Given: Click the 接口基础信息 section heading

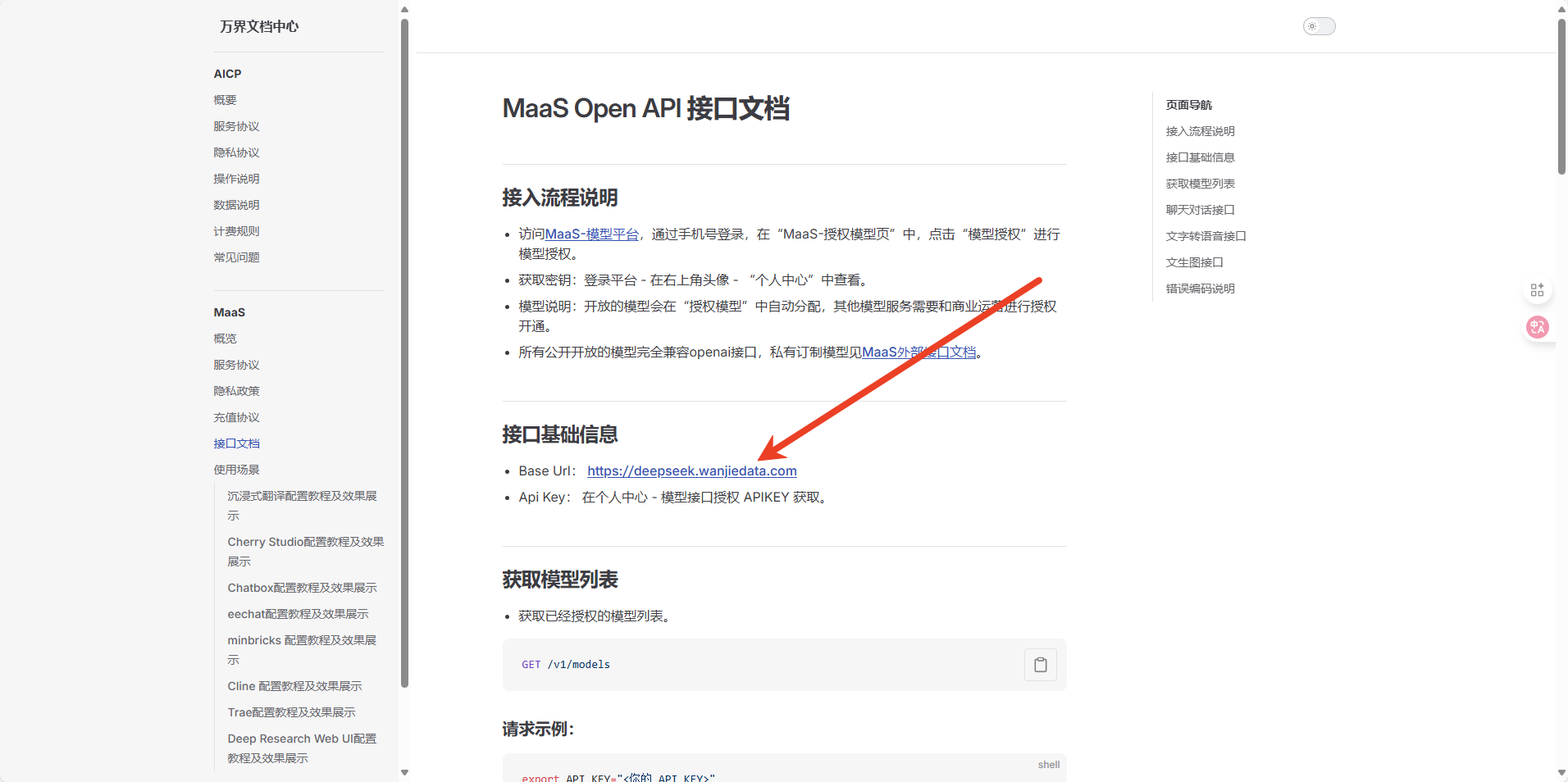Looking at the screenshot, I should [x=560, y=434].
